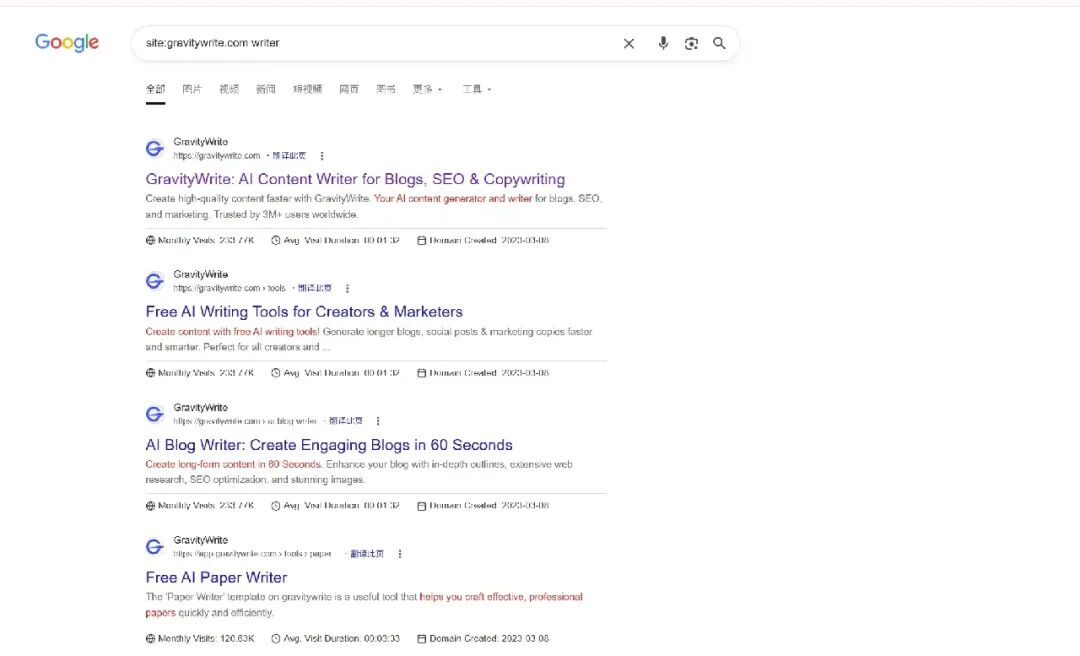Click Avg. Visit Duration 00:03:33 text
The width and height of the screenshot is (1080, 656).
342,639
